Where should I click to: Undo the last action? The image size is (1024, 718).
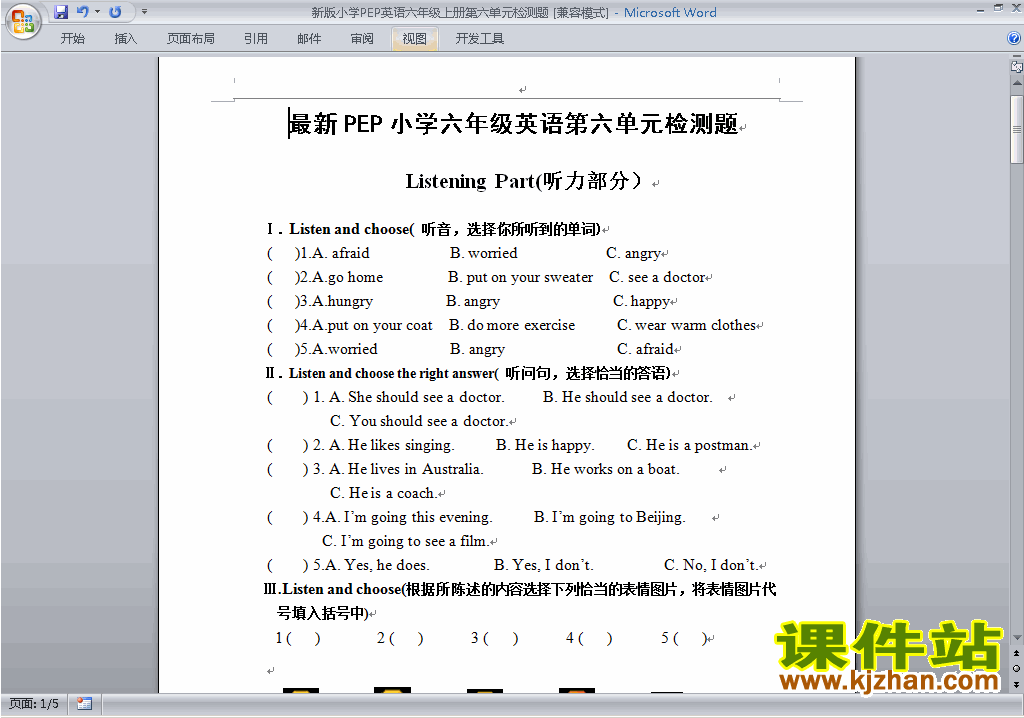(x=82, y=12)
